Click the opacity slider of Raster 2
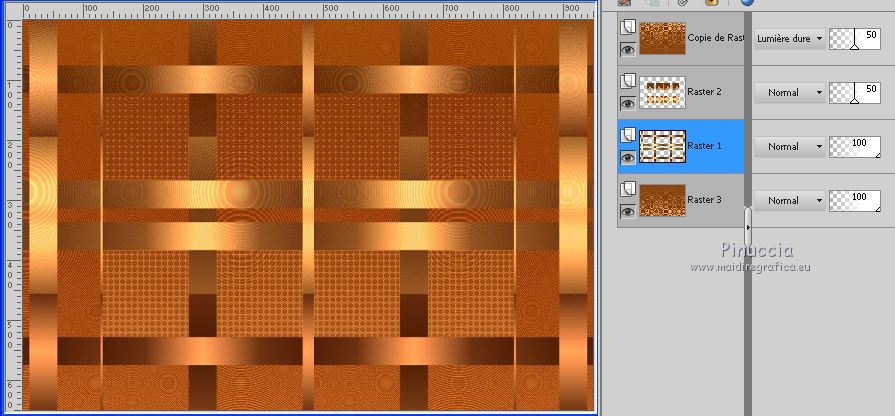 854,92
